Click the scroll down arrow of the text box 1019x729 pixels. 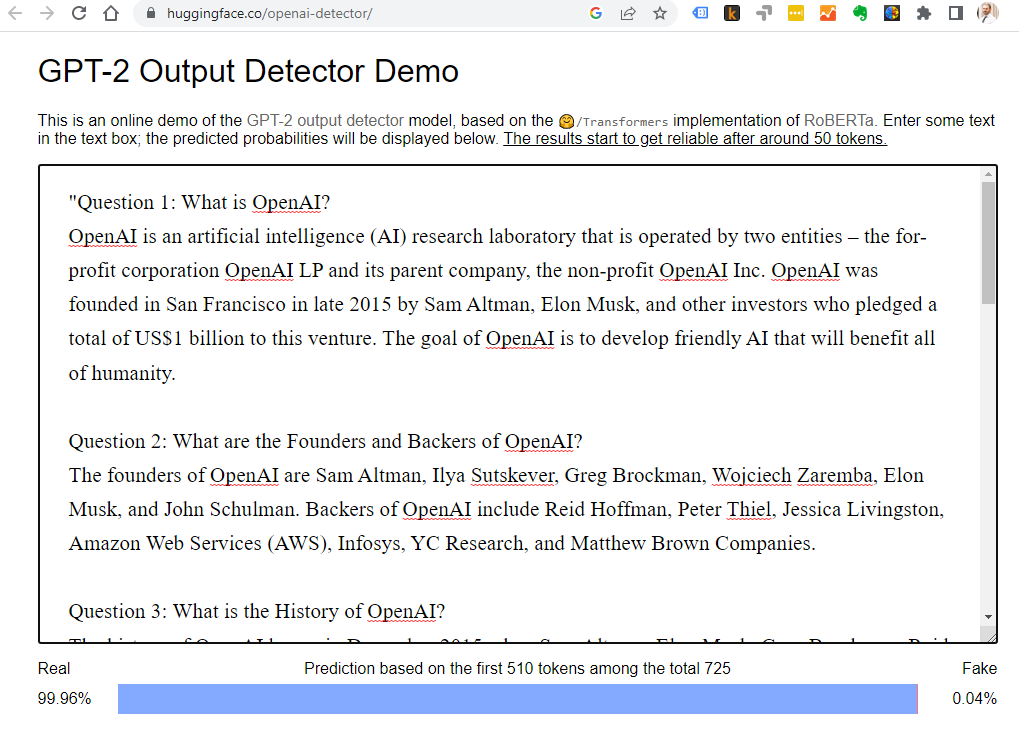point(988,617)
